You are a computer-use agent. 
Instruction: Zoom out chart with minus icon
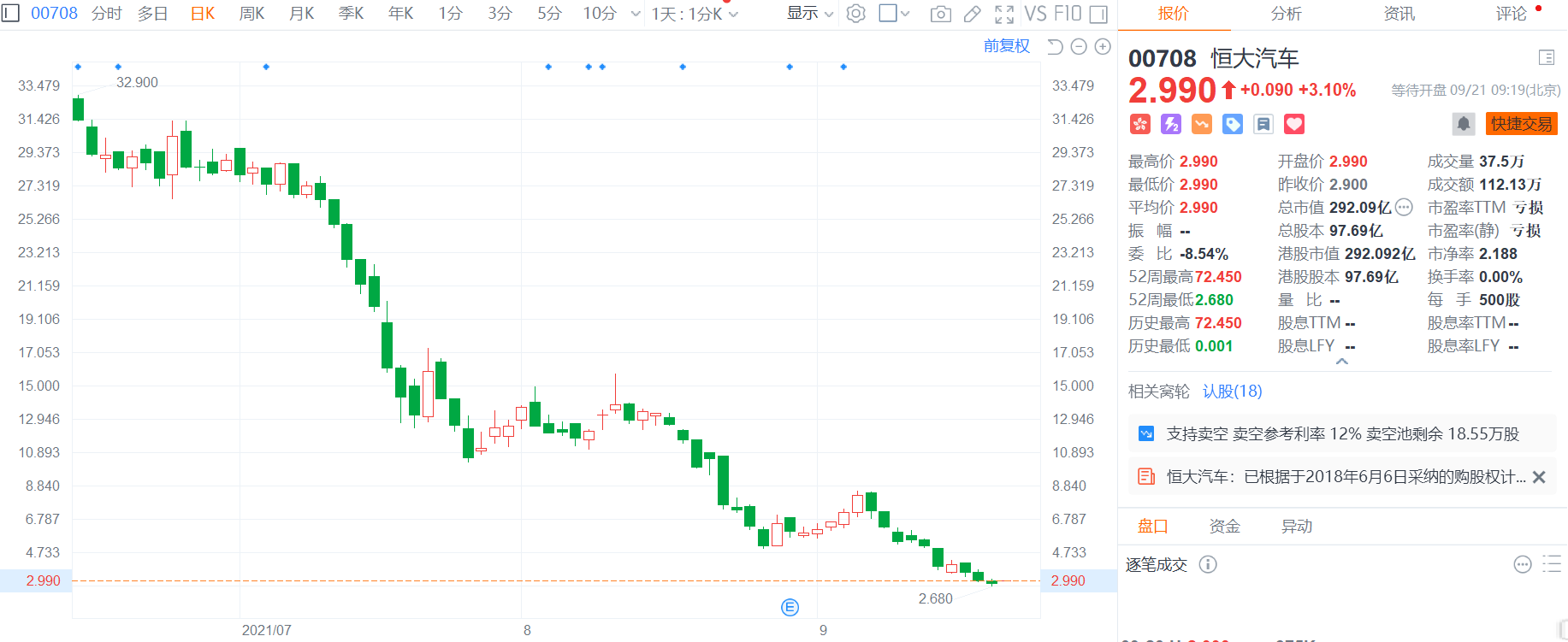click(1079, 46)
